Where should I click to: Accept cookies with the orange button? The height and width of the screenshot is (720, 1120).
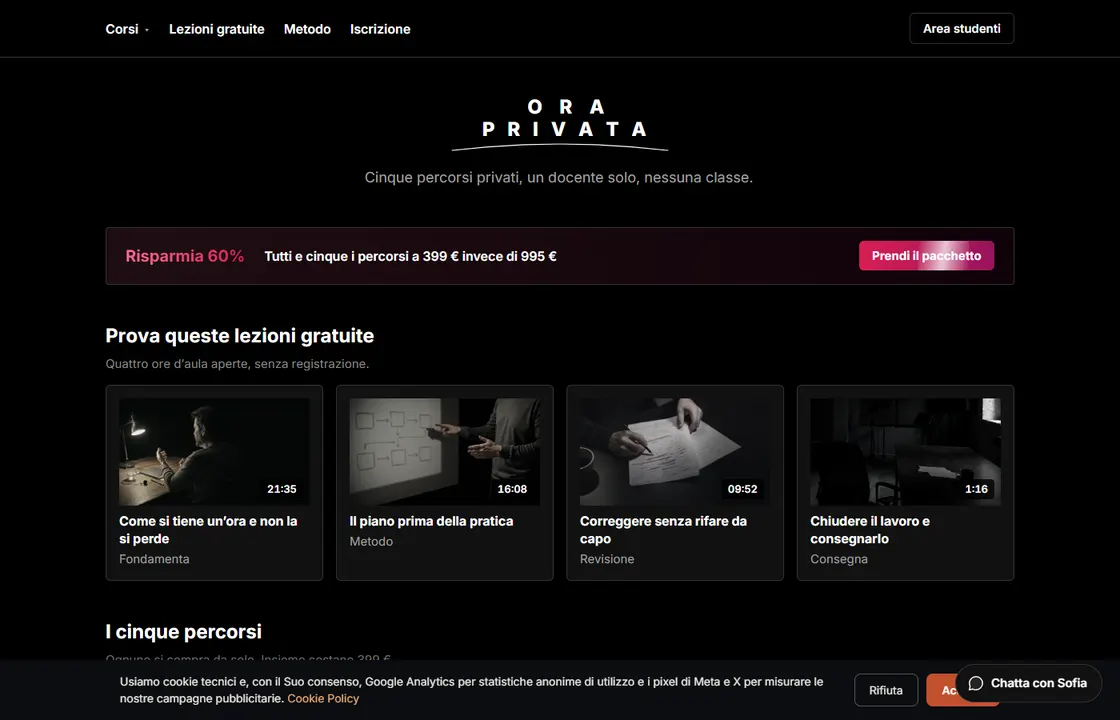point(941,690)
